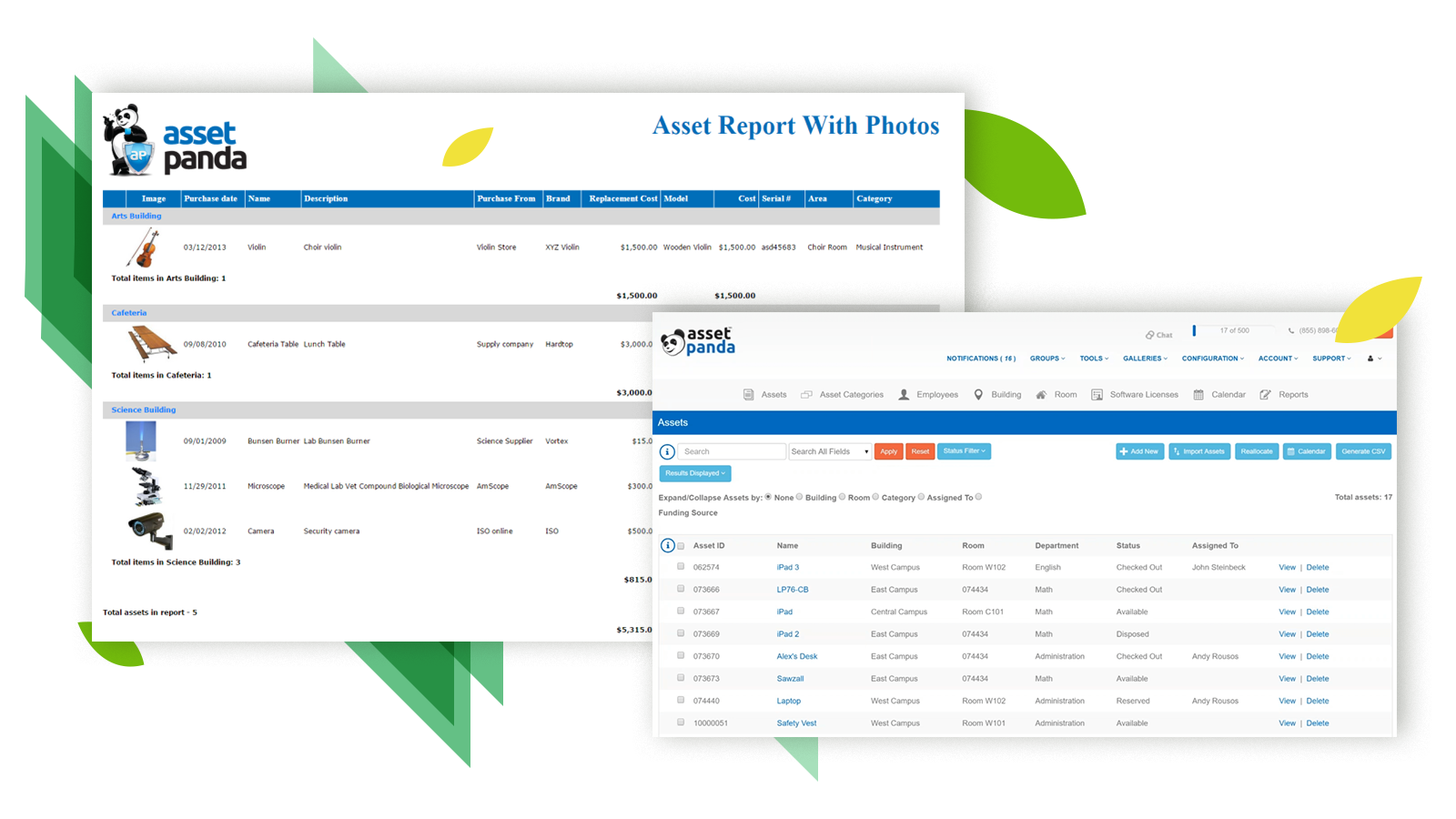Click the info icon beside the Asset ID header
This screenshot has width=1456, height=819.
click(667, 546)
